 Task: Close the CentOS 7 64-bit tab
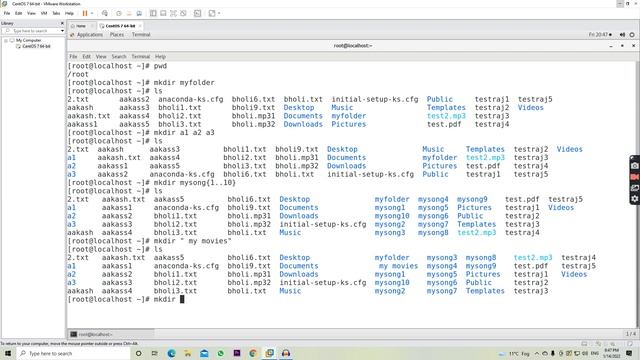click(x=140, y=26)
